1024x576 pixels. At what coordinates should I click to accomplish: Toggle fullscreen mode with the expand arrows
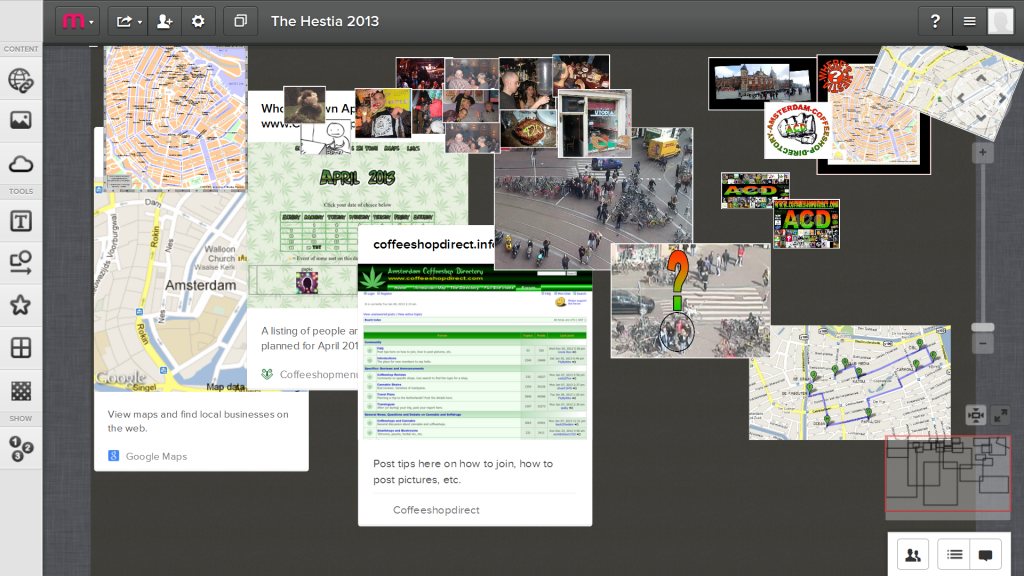point(1000,415)
